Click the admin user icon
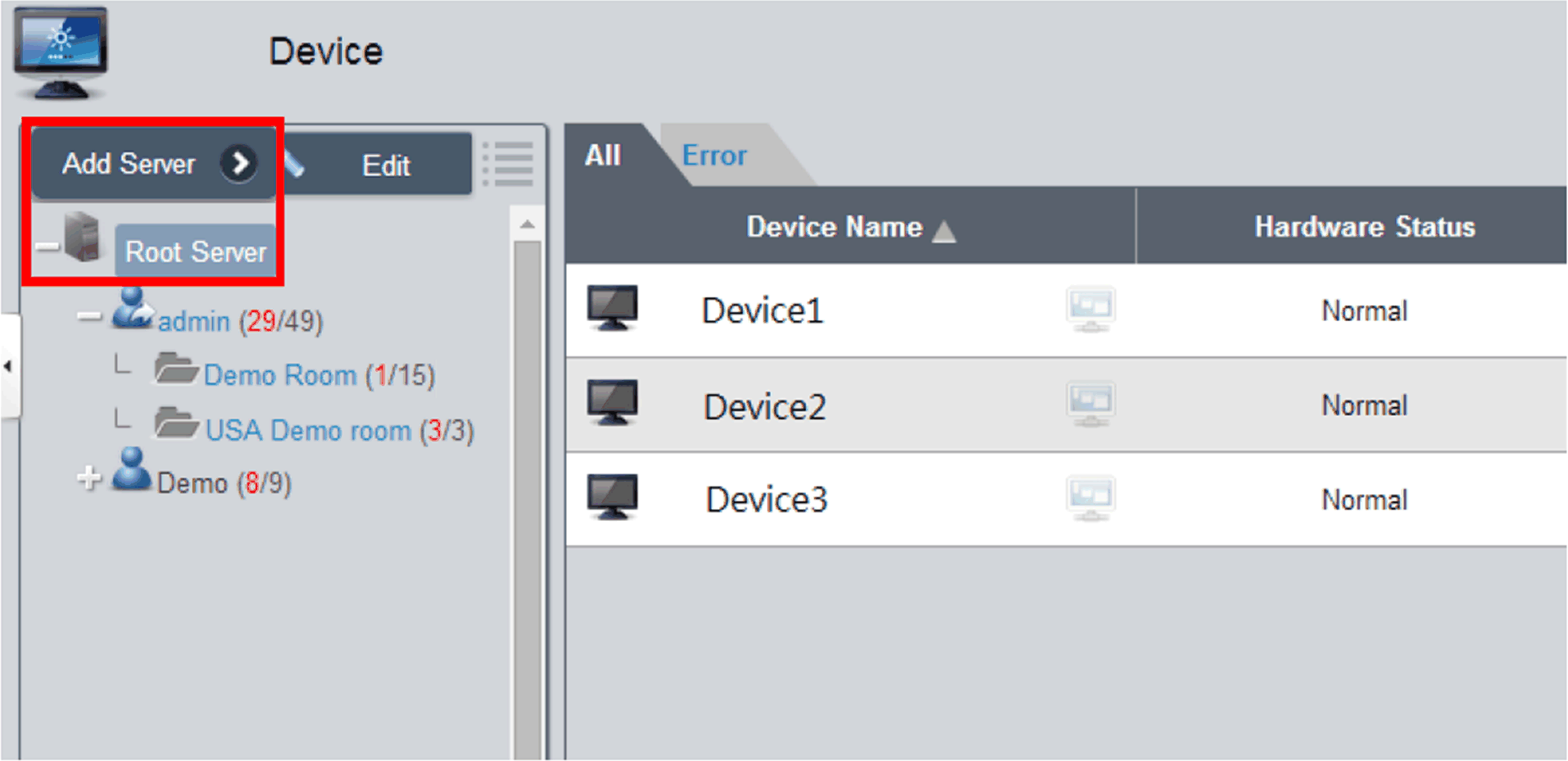This screenshot has height=761, width=1568. point(132,309)
